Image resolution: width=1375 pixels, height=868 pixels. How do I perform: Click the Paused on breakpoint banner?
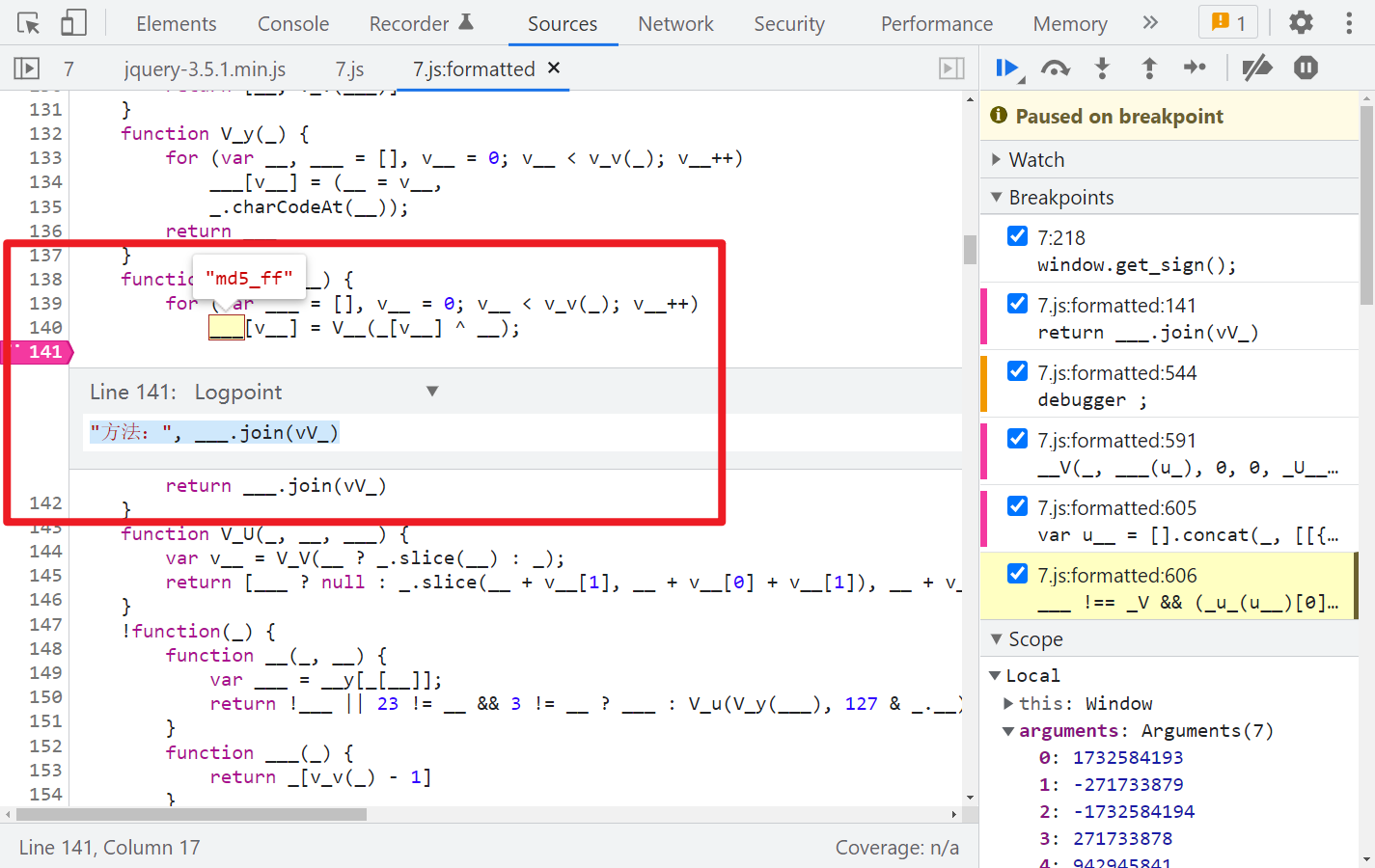click(x=1169, y=116)
